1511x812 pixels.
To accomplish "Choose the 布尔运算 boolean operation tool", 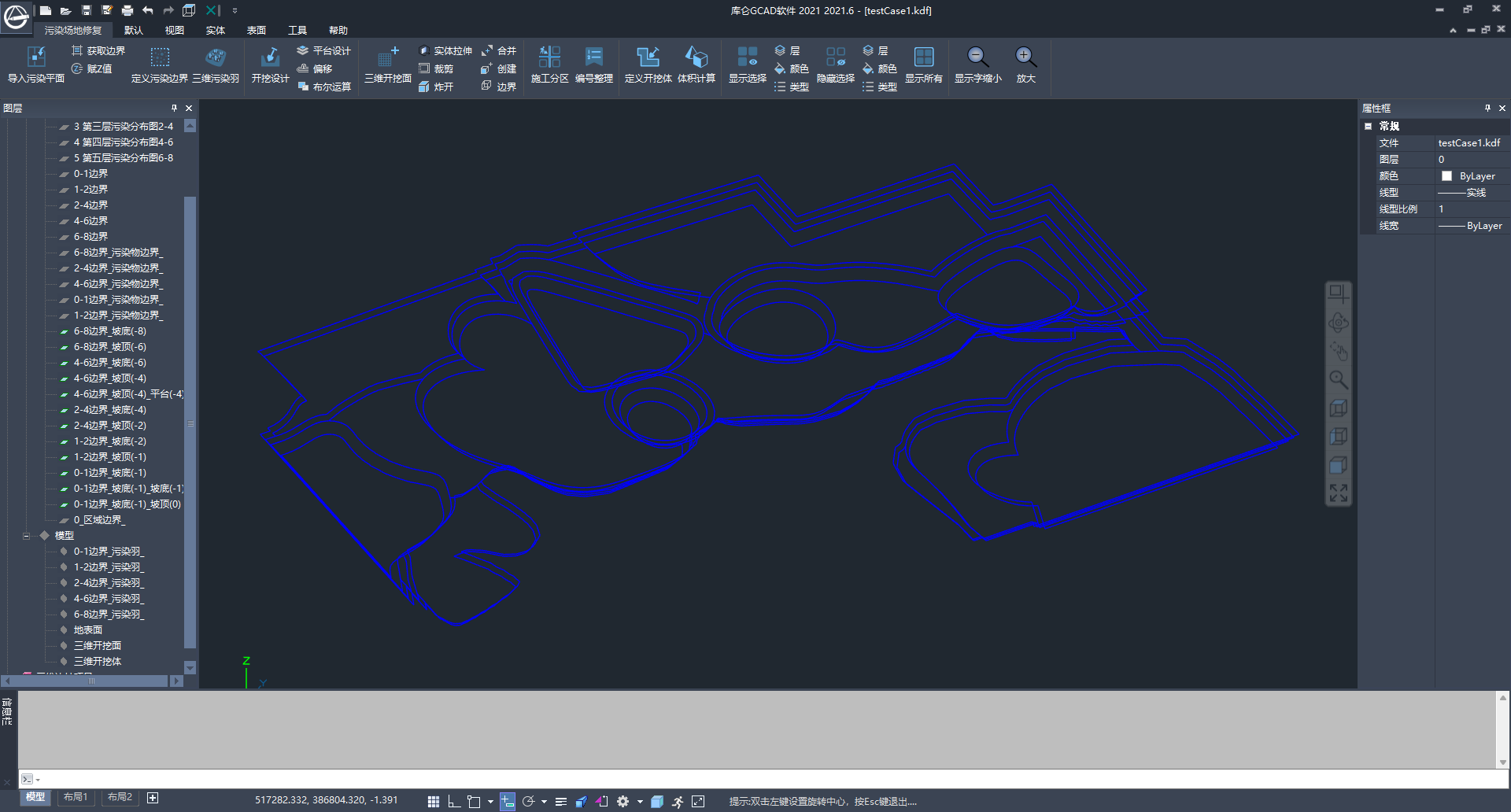I will pyautogui.click(x=323, y=87).
